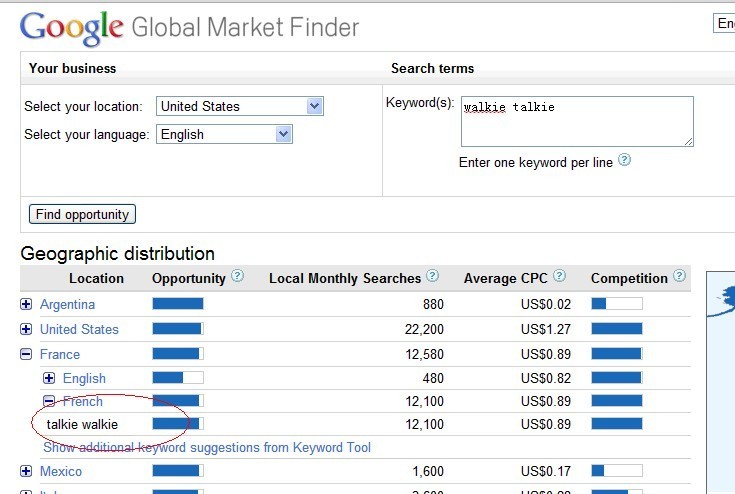Open help icon next to Opportunity
This screenshot has height=494, width=735.
pyautogui.click(x=238, y=276)
